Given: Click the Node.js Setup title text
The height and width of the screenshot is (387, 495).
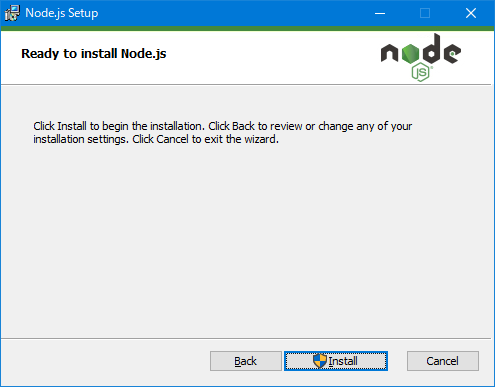Looking at the screenshot, I should (62, 13).
